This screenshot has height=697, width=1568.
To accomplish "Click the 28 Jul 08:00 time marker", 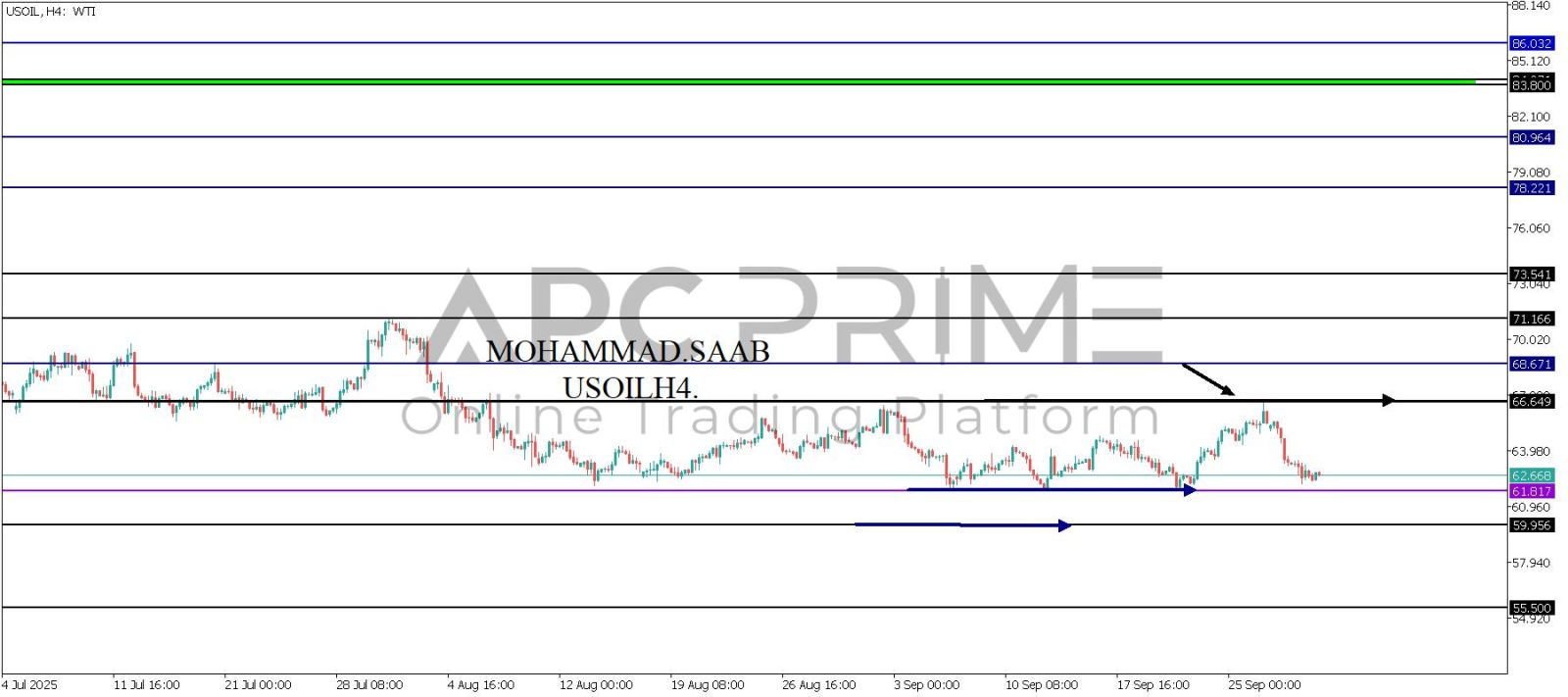I will (369, 684).
